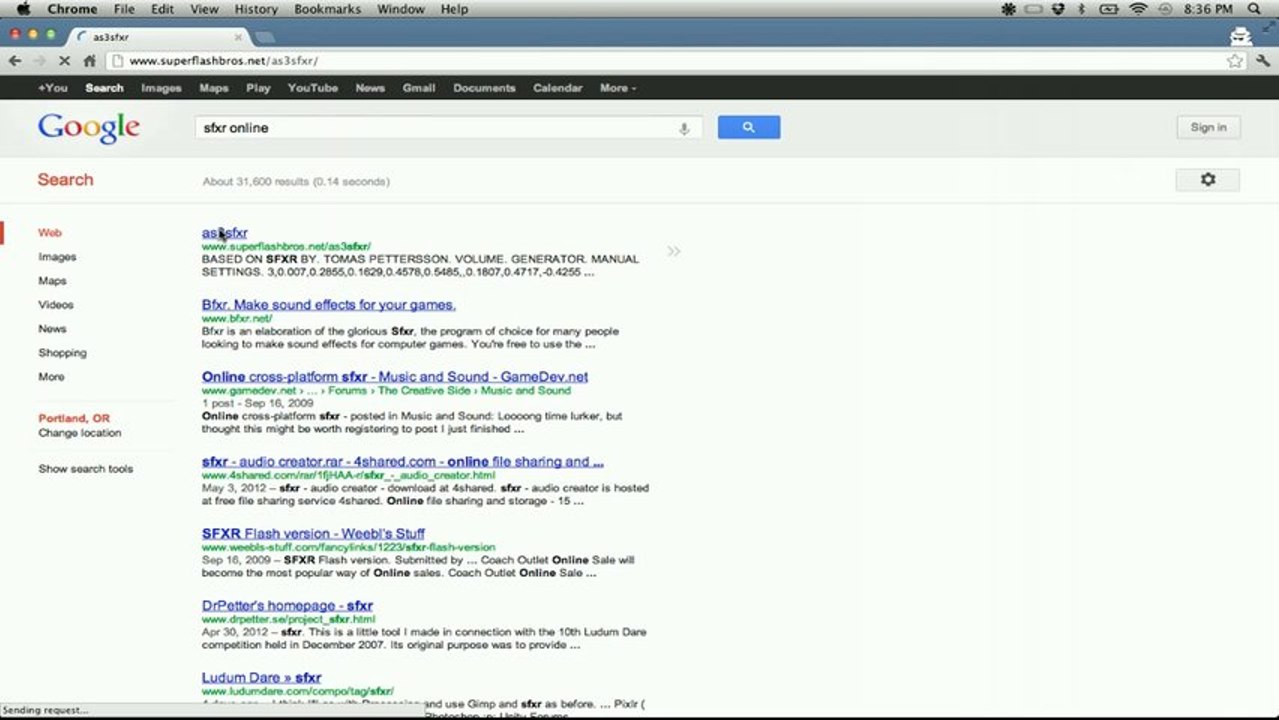Open the Apple menu
This screenshot has height=720, width=1279.
pos(23,9)
